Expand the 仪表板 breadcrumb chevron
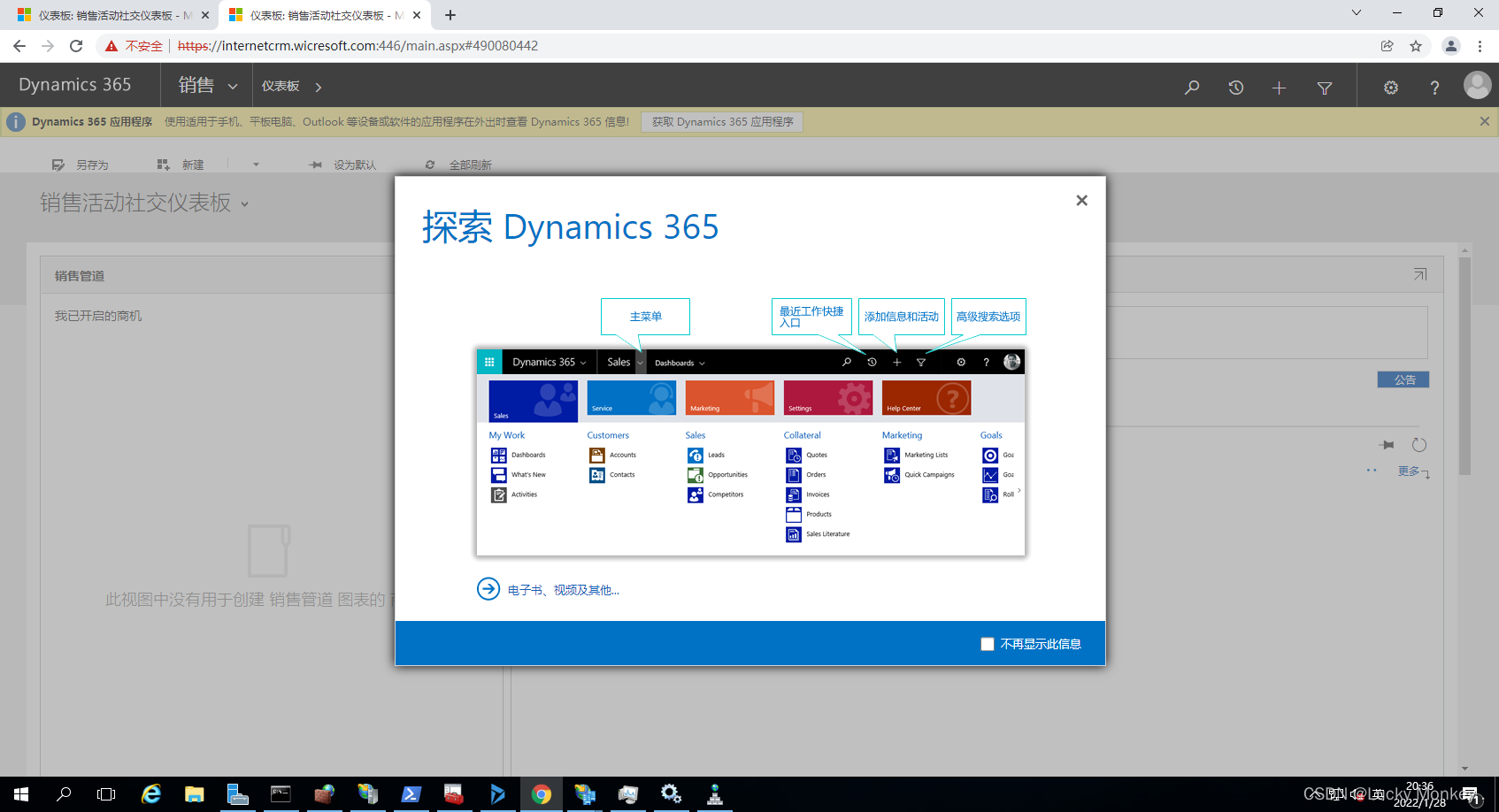Screen dimensions: 1499x812 319,87
